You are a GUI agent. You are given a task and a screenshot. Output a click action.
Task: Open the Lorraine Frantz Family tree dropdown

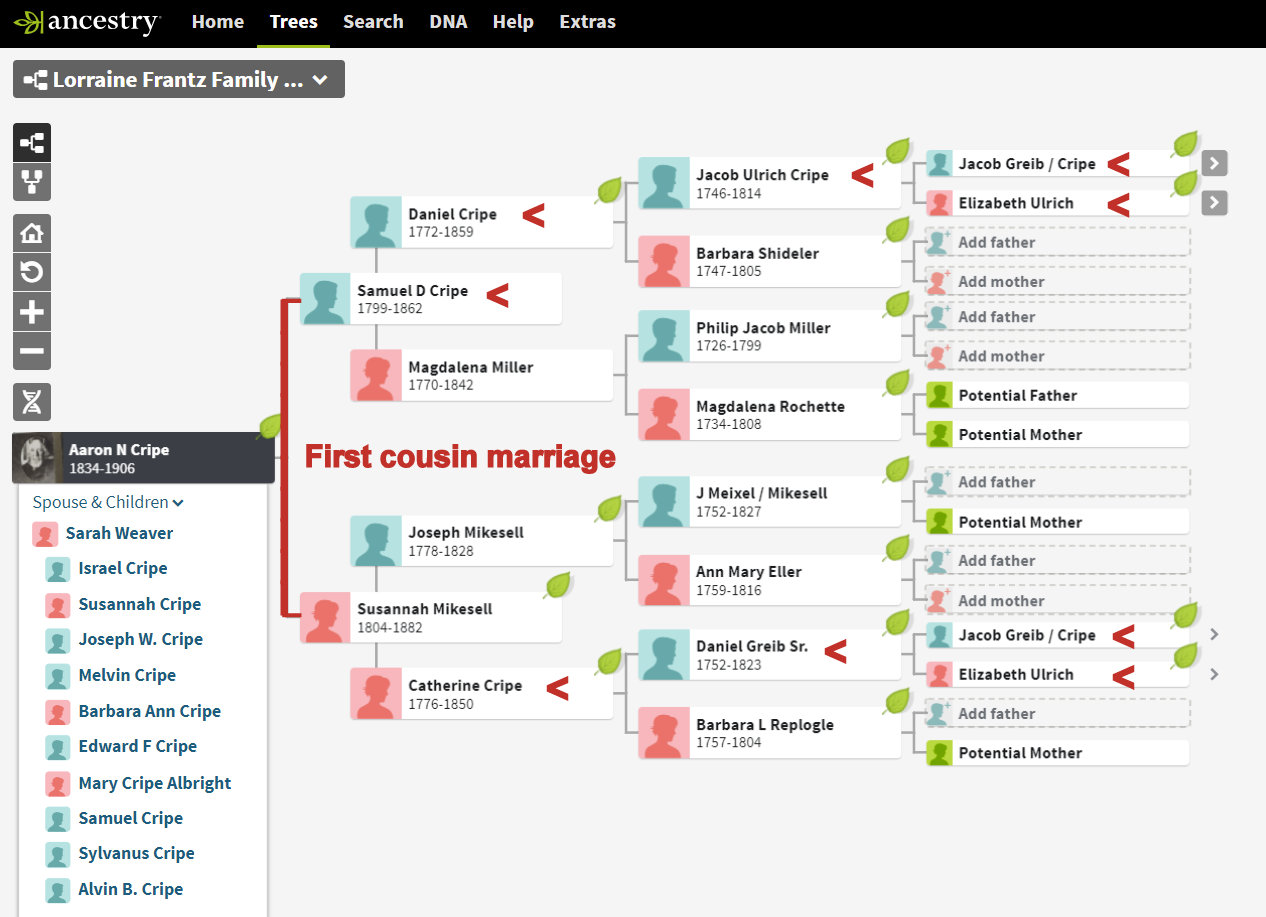click(x=178, y=80)
